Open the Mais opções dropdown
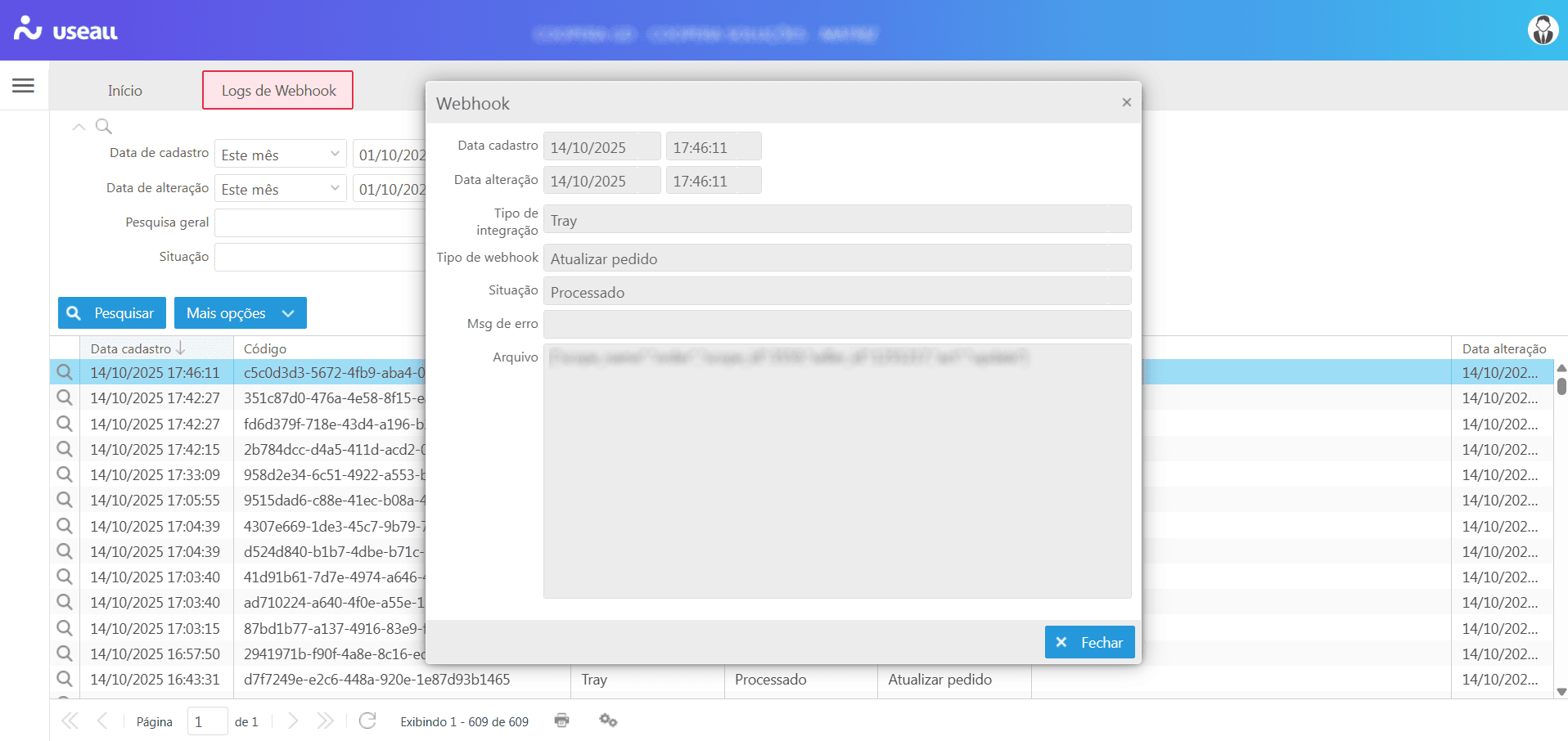This screenshot has height=741, width=1568. click(x=240, y=313)
